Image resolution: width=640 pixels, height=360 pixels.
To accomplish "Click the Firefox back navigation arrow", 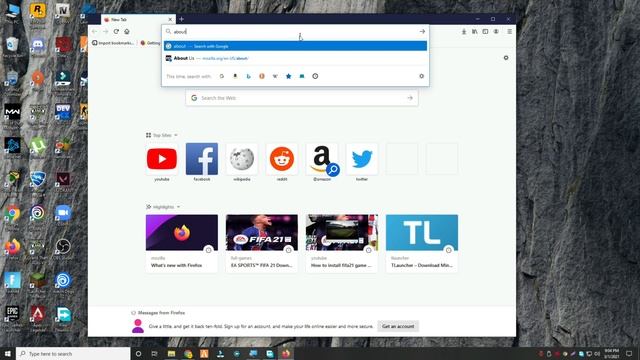I will (95, 31).
